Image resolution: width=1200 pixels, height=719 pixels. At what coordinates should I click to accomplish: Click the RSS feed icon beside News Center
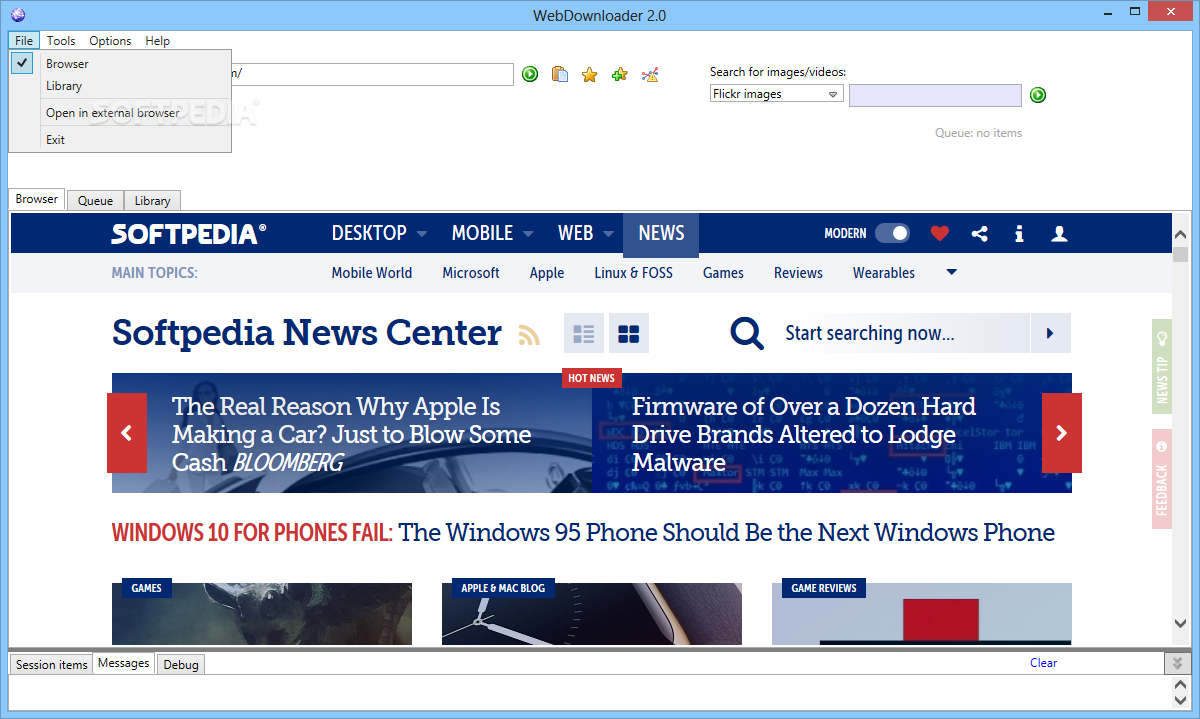tap(529, 335)
